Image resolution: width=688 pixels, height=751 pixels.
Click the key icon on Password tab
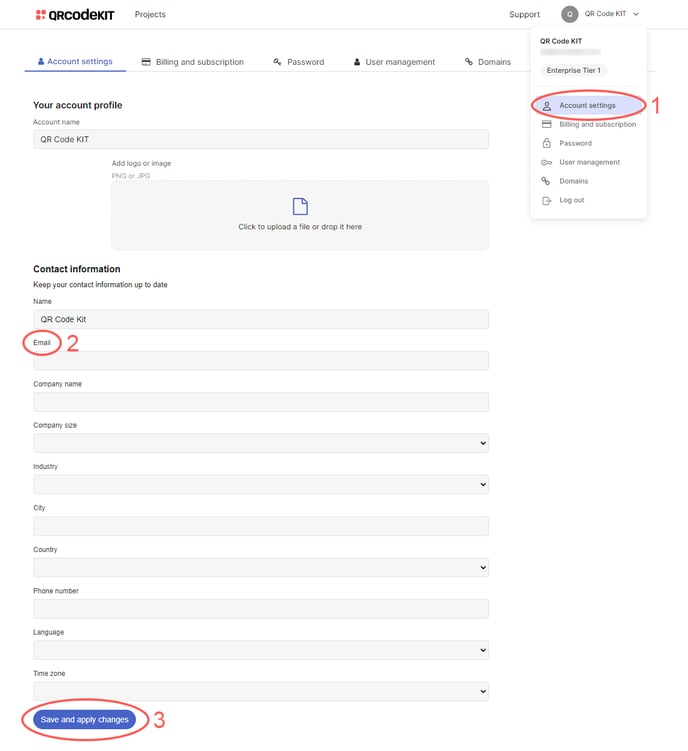tap(277, 62)
